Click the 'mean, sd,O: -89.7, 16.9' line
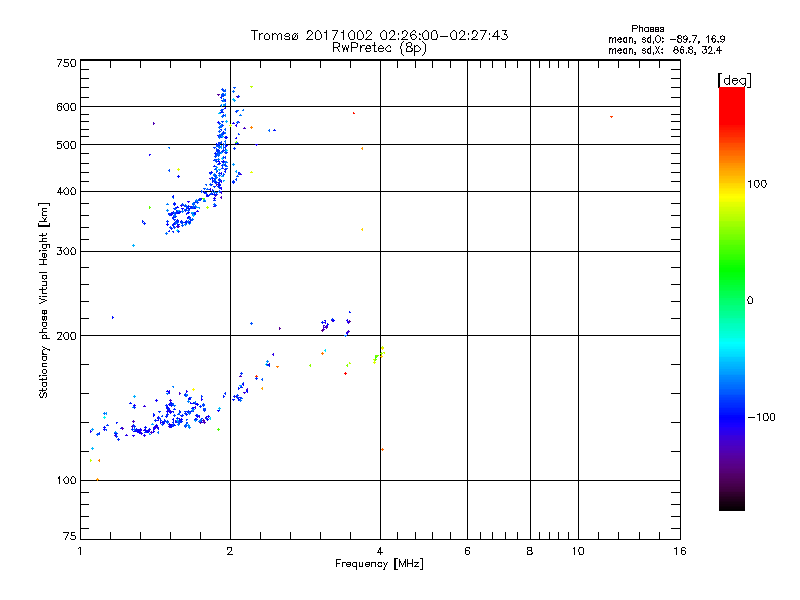Viewport: 800px width, 600px height. tap(666, 39)
